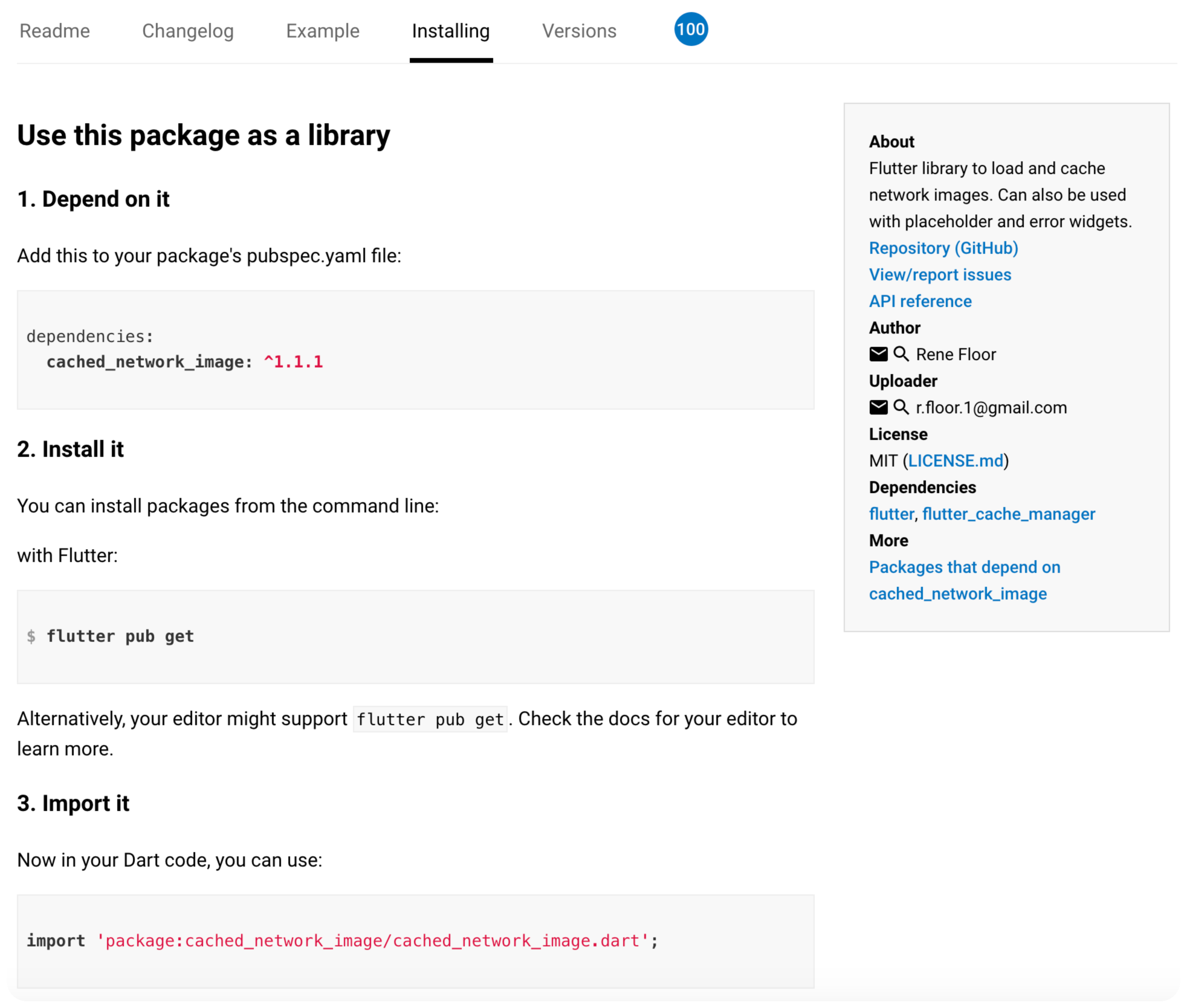
Task: Click the import statement code block
Action: point(415,941)
